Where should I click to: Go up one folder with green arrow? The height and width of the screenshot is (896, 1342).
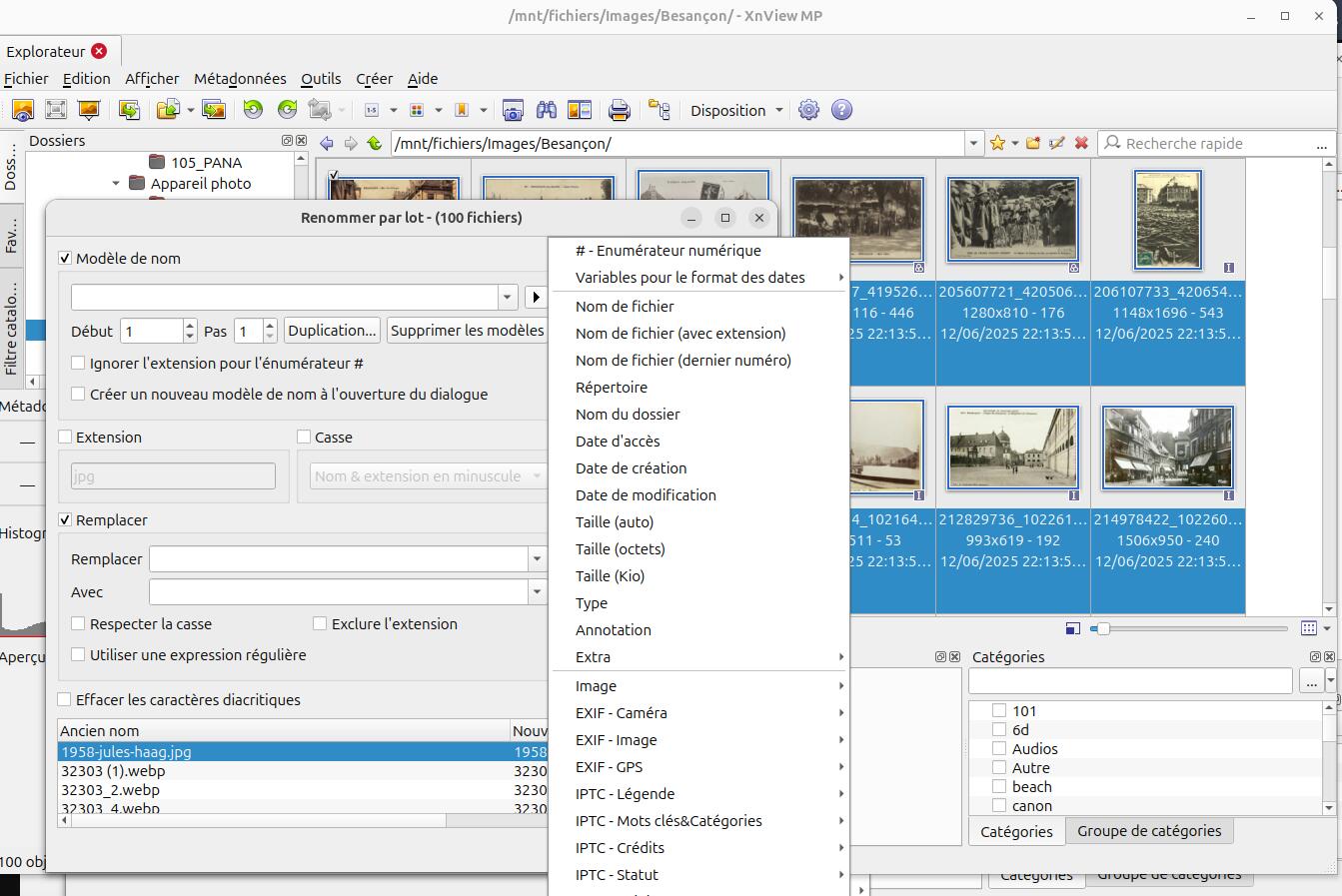(x=375, y=144)
